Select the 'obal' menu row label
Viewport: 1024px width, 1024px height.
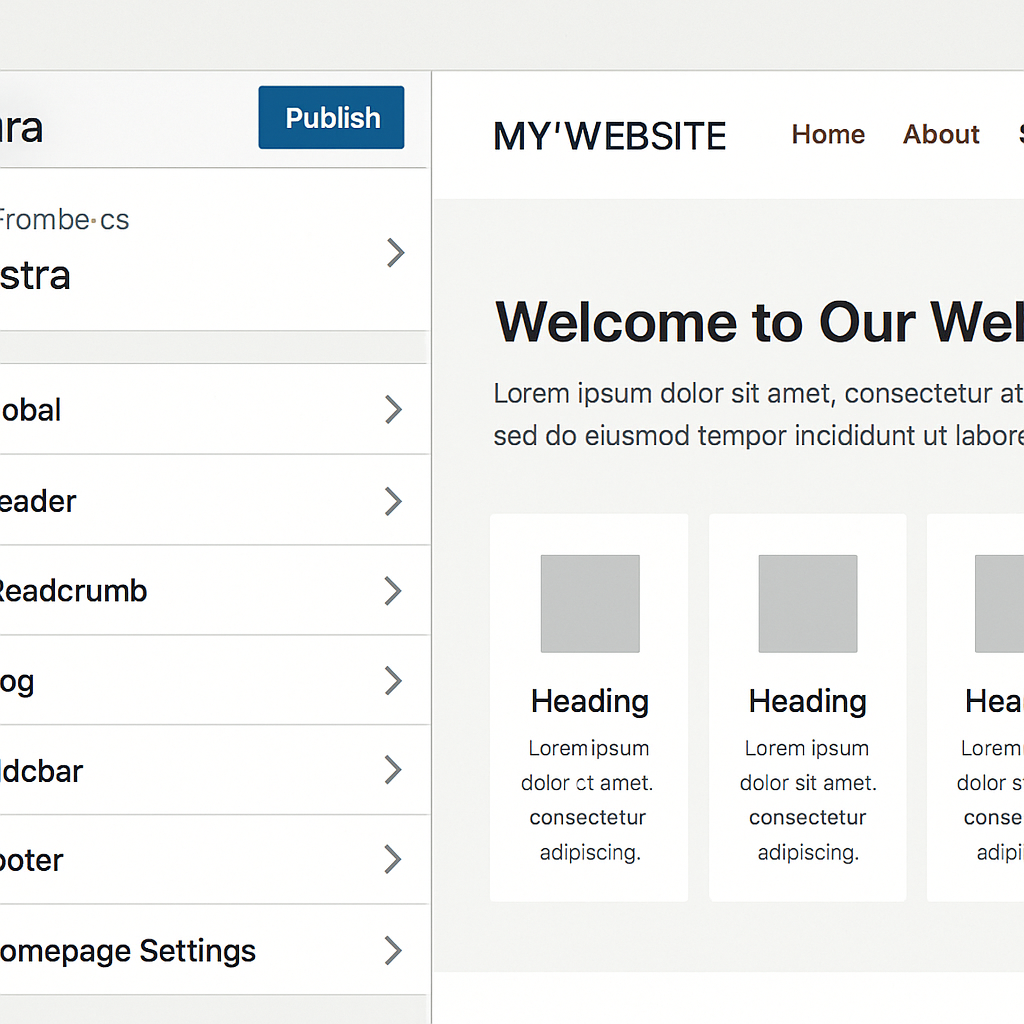coord(30,410)
